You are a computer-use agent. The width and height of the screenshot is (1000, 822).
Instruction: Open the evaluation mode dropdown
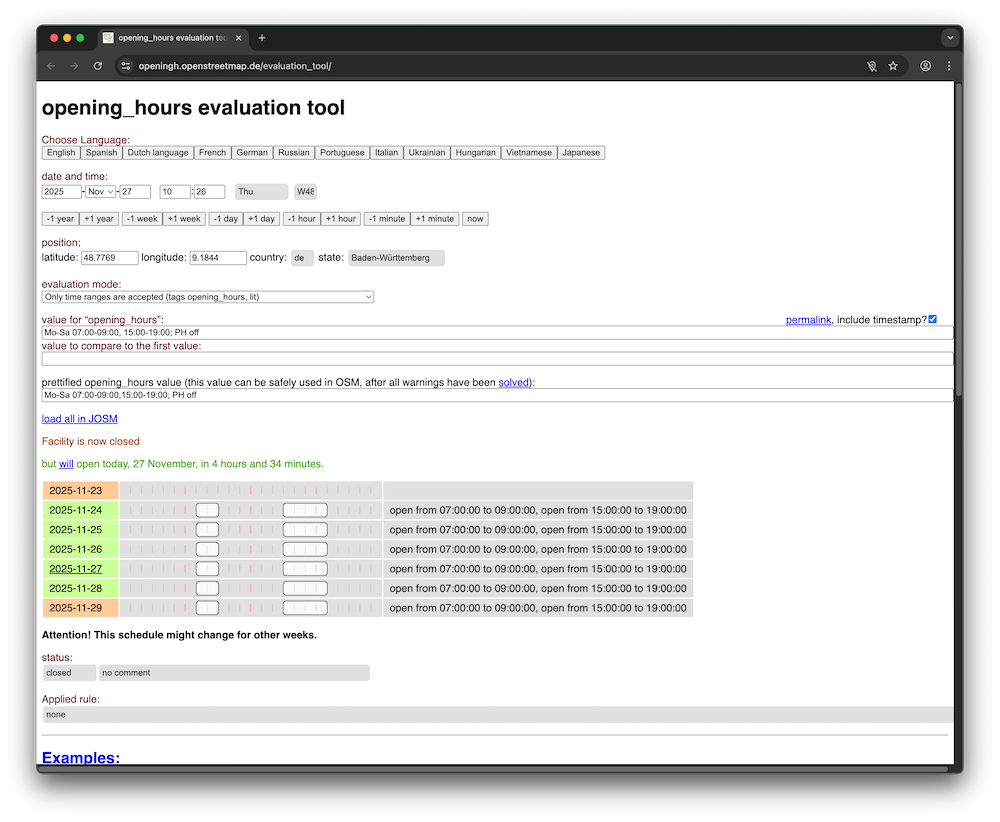[x=207, y=296]
